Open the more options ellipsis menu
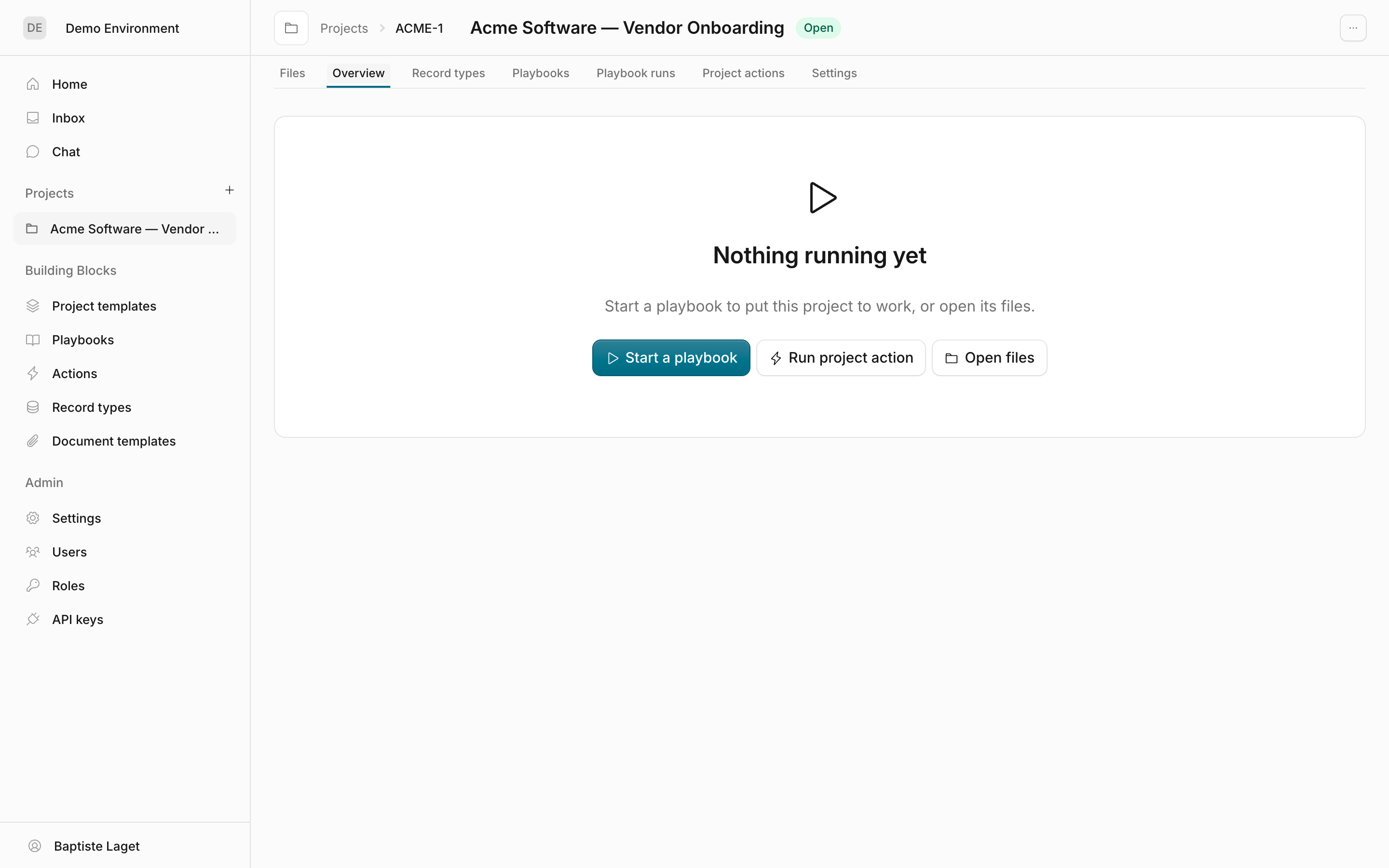 pos(1353,27)
